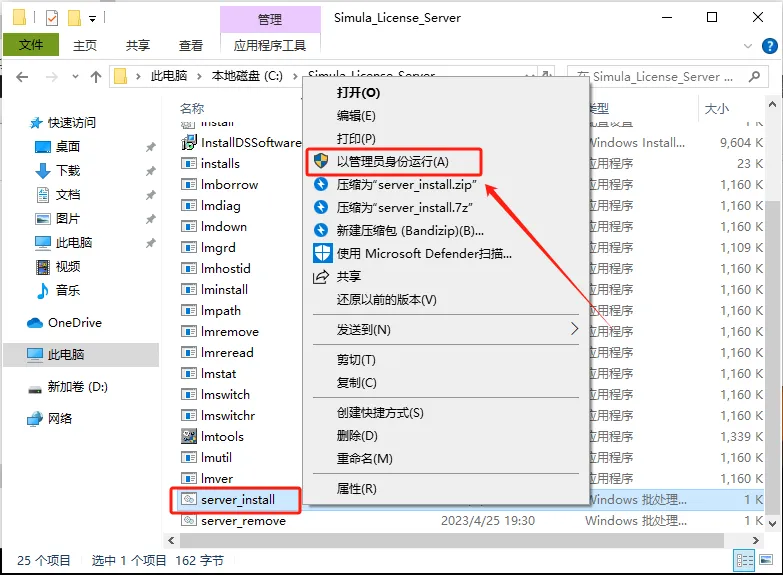
Task: Compress to server_install.zip via context menu
Action: [406, 185]
